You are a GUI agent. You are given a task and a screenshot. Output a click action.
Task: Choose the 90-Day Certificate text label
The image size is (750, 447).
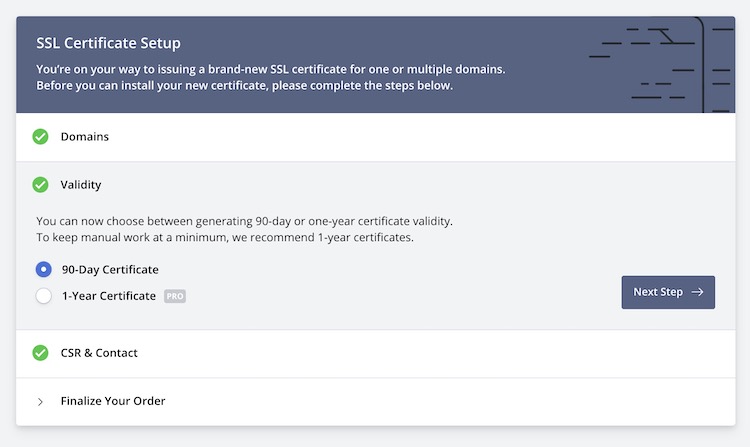tap(110, 270)
